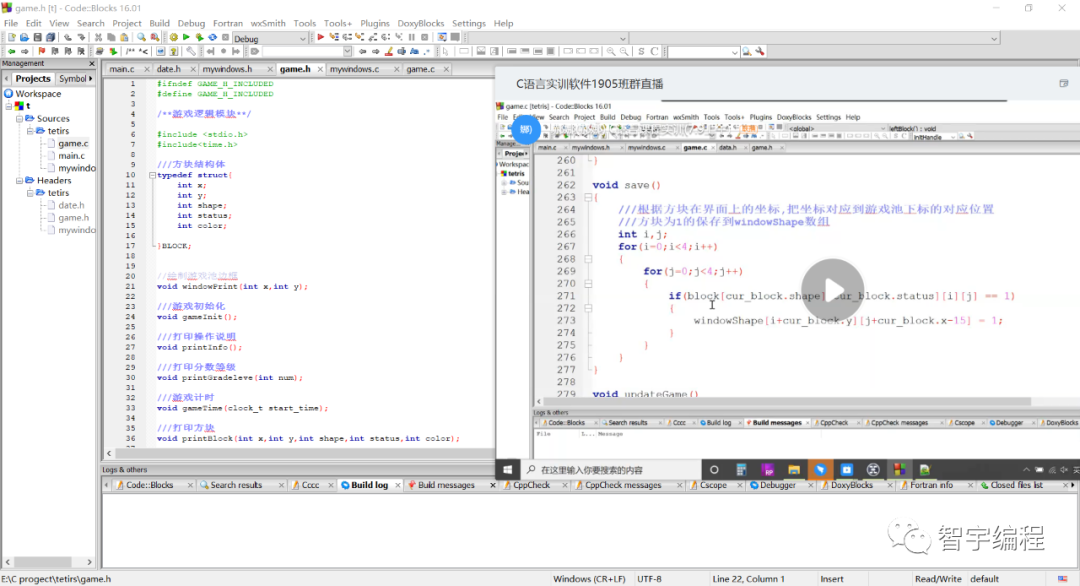Click the Management panel horizontal scrollbar
The image size is (1080, 586).
pyautogui.click(x=48, y=562)
